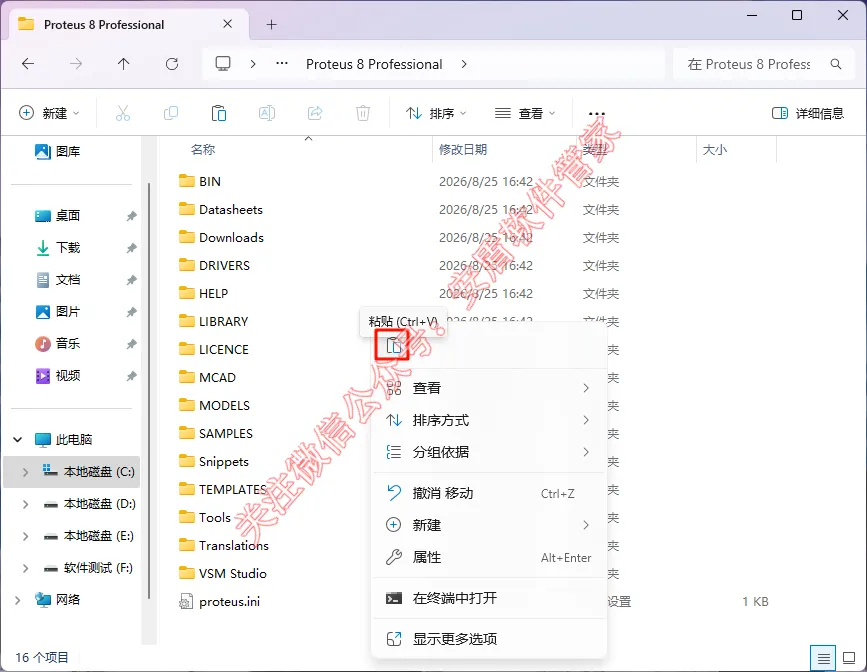This screenshot has height=672, width=867.
Task: Open the View dropdown in toolbar
Action: (x=525, y=113)
